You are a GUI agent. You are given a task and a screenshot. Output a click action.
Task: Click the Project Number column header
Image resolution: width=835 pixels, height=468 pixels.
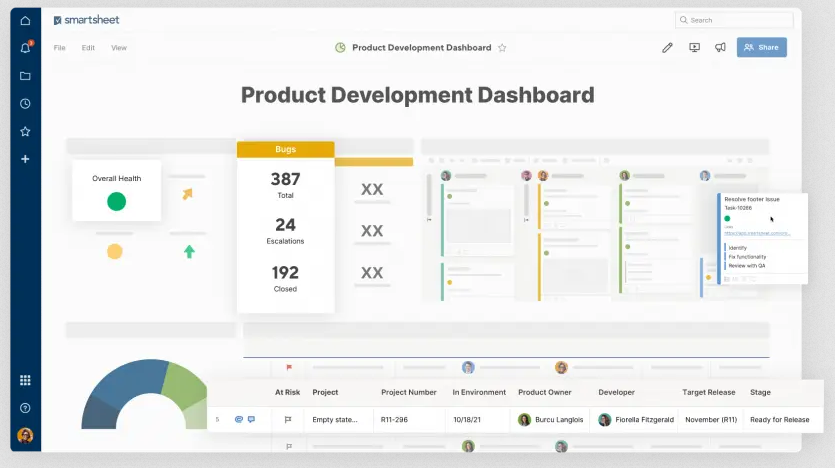click(x=408, y=392)
